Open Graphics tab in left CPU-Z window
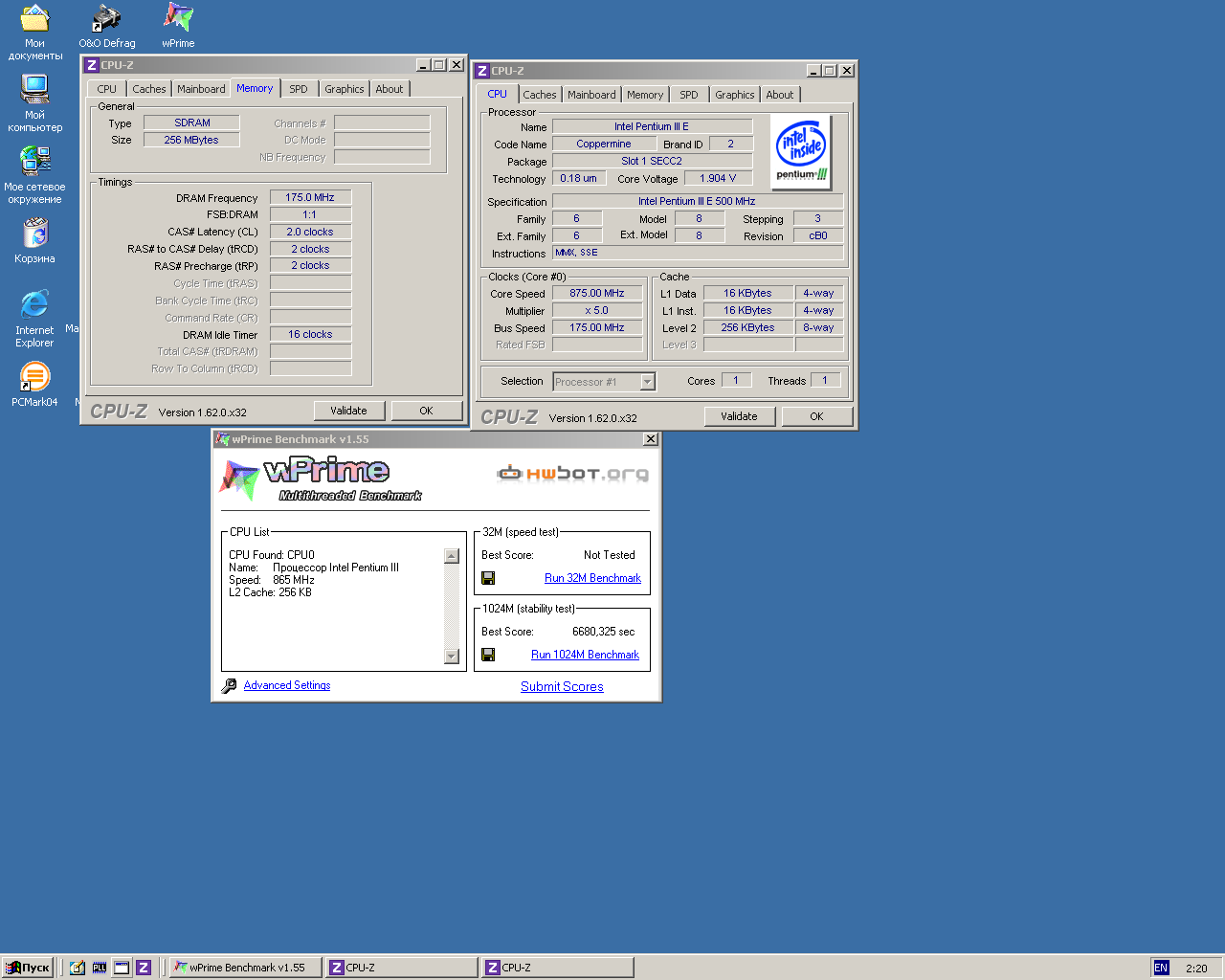The height and width of the screenshot is (980, 1225). tap(345, 89)
